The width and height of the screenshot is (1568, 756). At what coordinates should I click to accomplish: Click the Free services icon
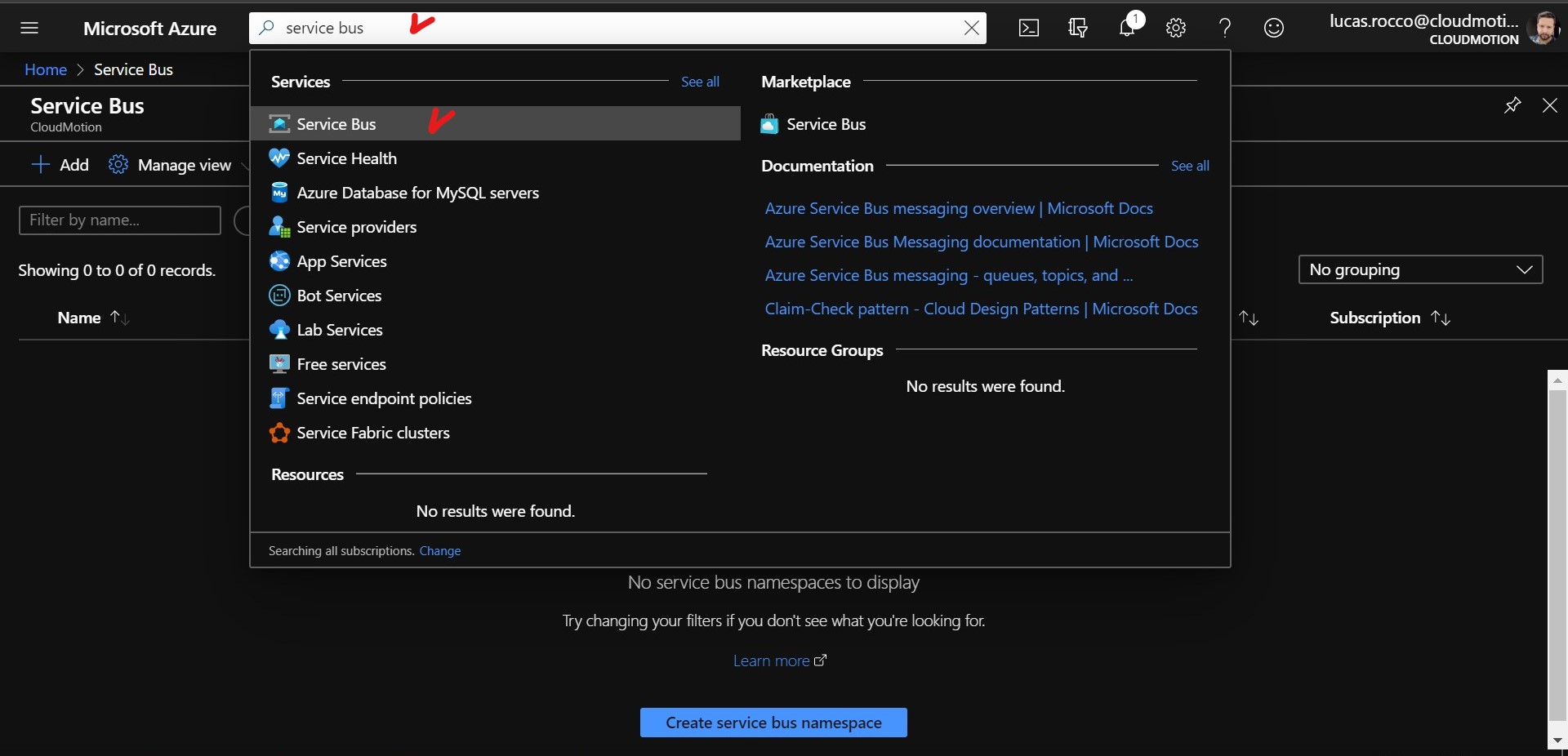tap(279, 364)
